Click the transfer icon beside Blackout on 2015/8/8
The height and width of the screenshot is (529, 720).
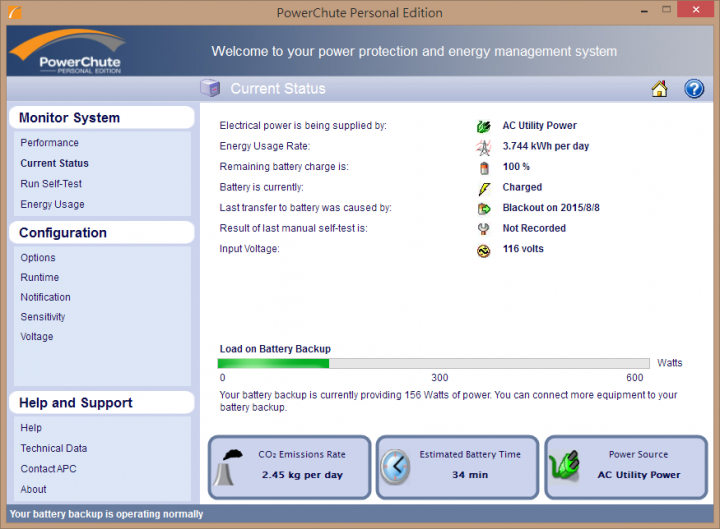(484, 209)
